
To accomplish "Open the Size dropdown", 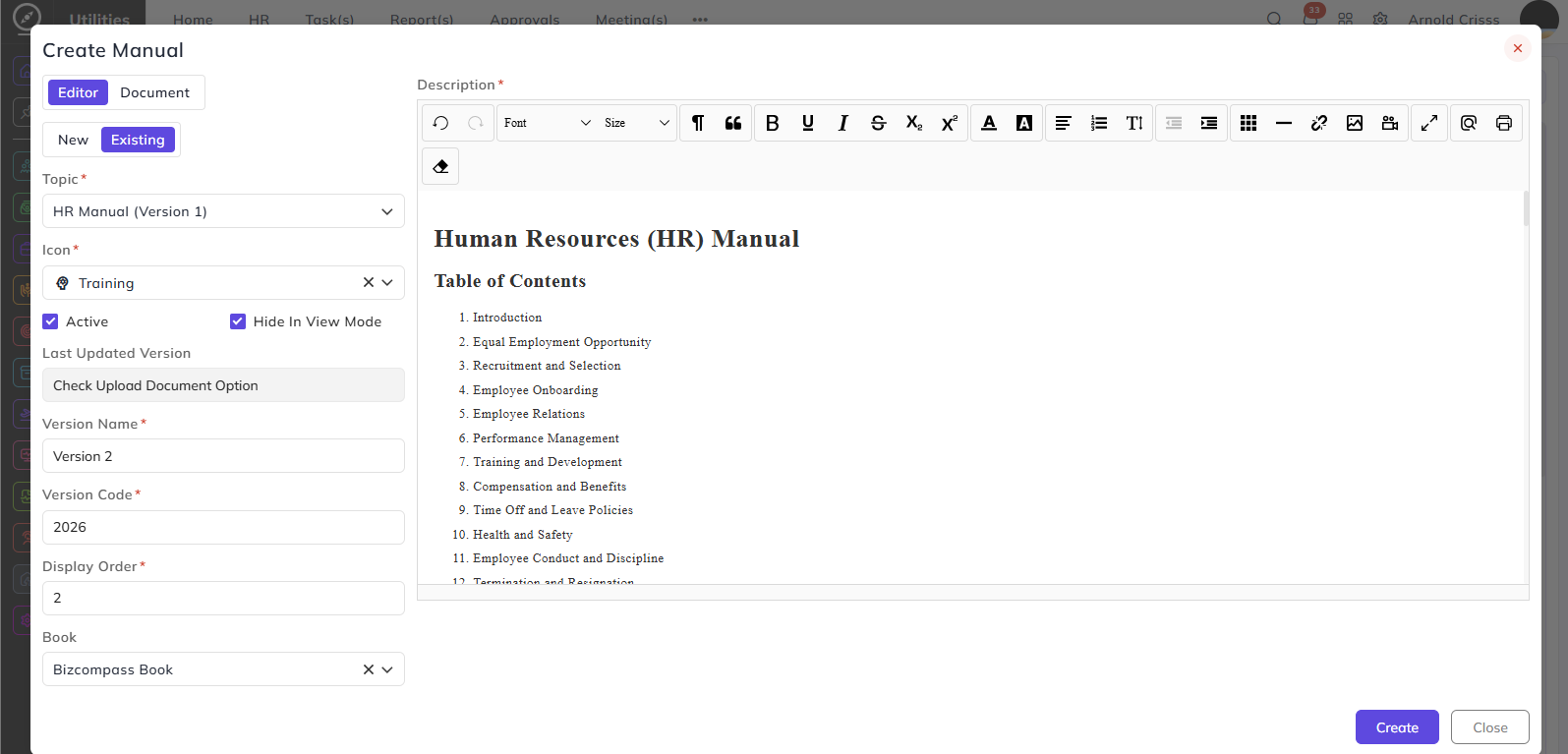I will coord(637,123).
